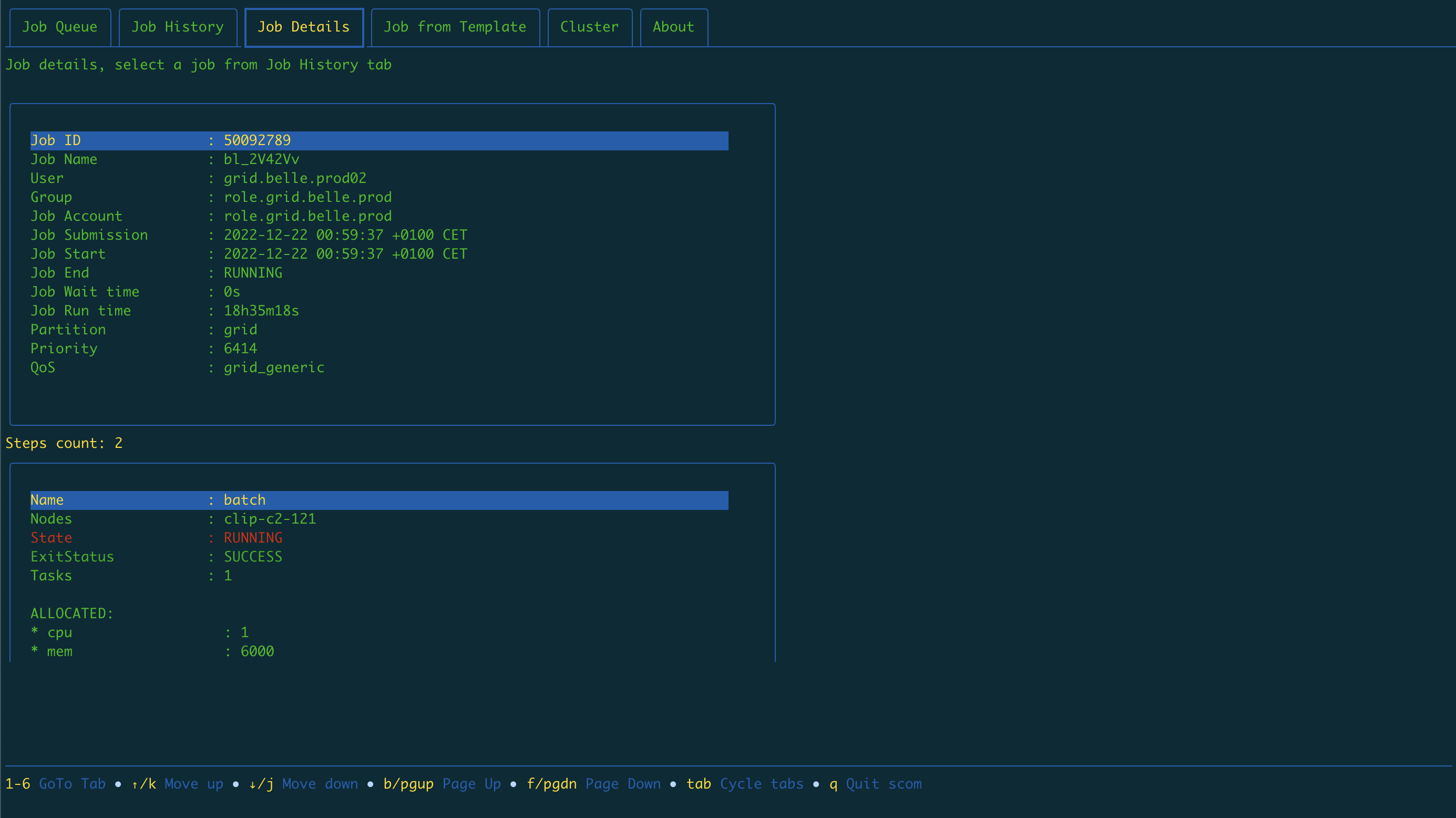Switch to the Job Queue tab
The height and width of the screenshot is (818, 1456).
pos(59,27)
